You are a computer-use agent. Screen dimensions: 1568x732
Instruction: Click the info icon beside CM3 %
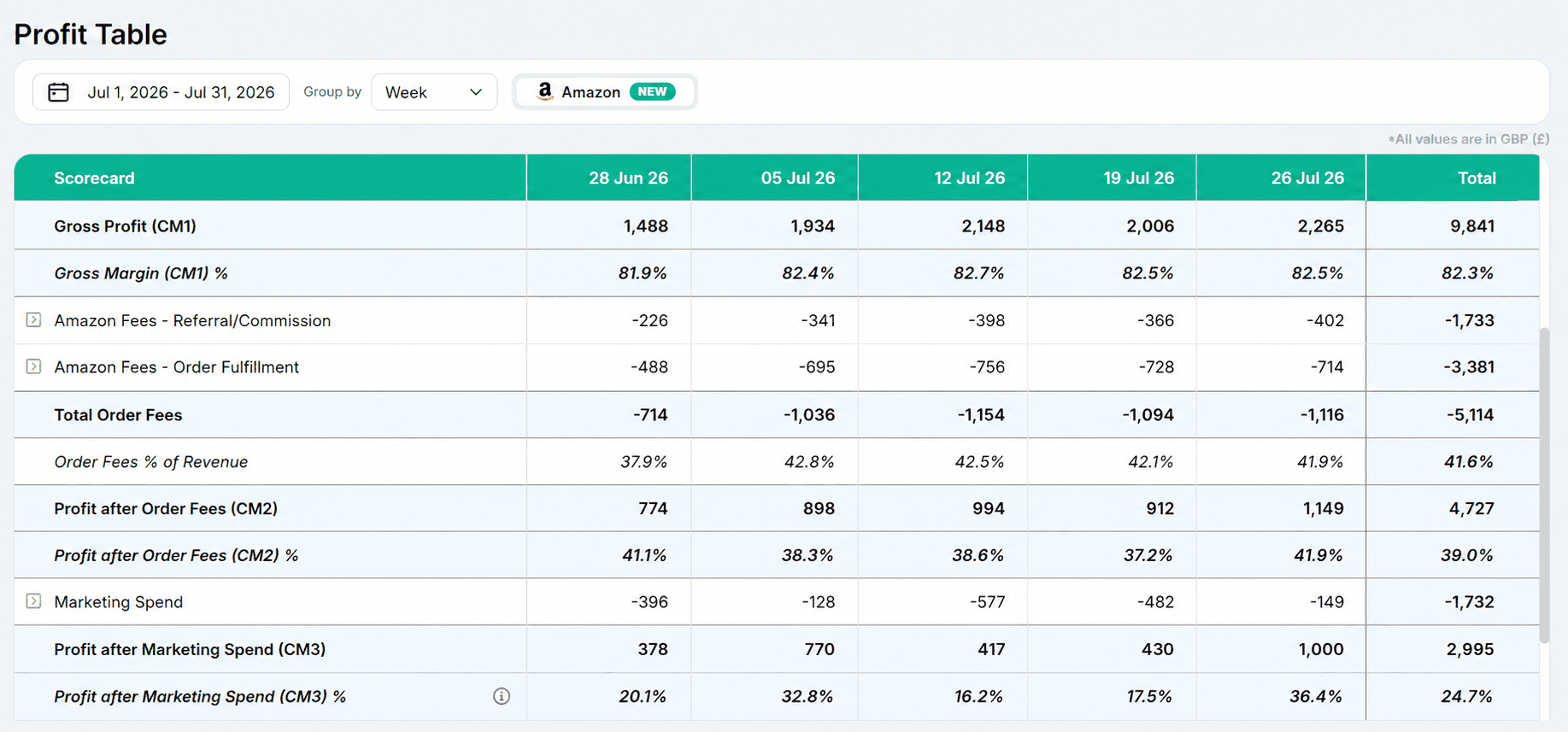502,696
